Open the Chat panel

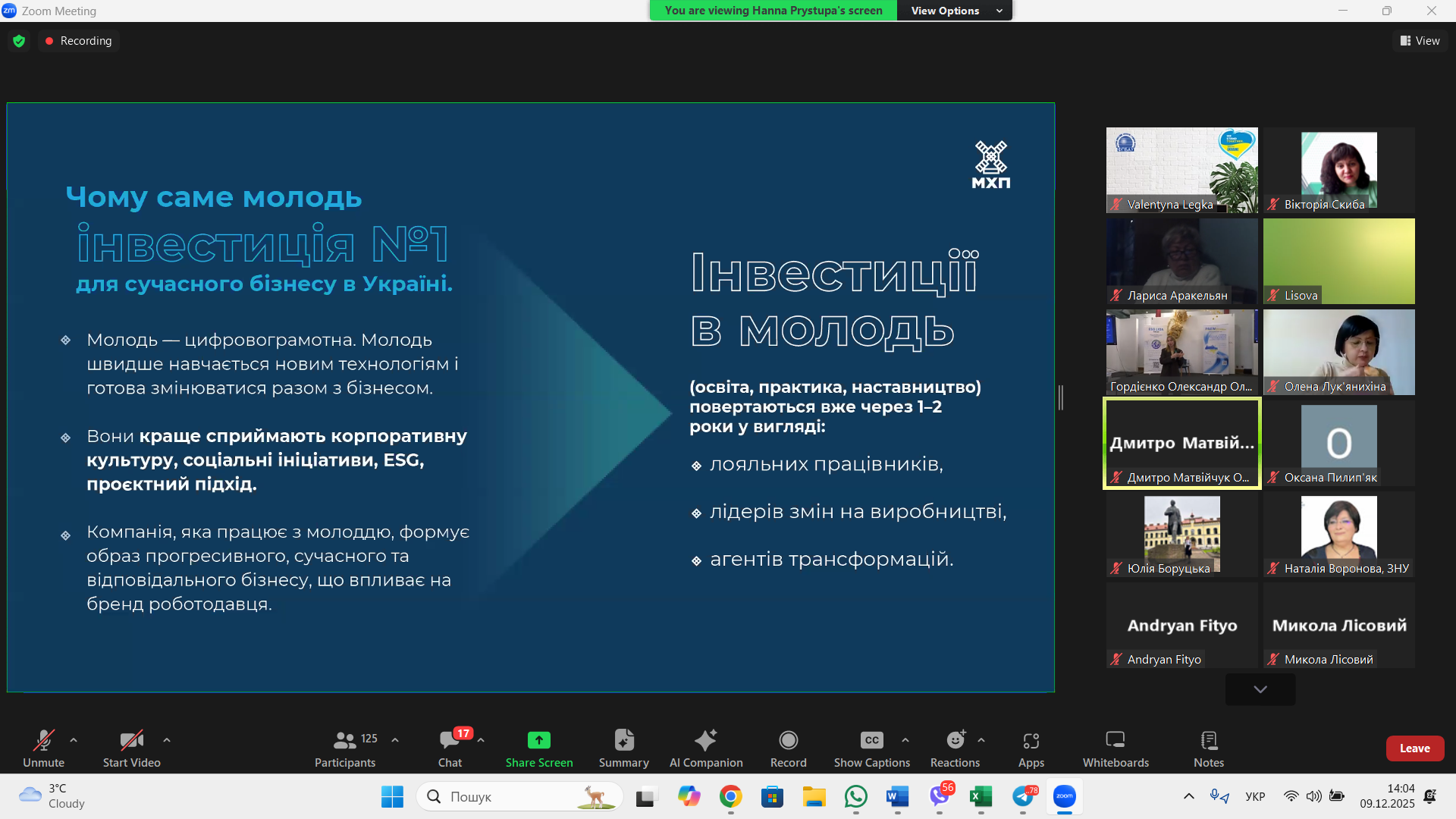(x=450, y=747)
